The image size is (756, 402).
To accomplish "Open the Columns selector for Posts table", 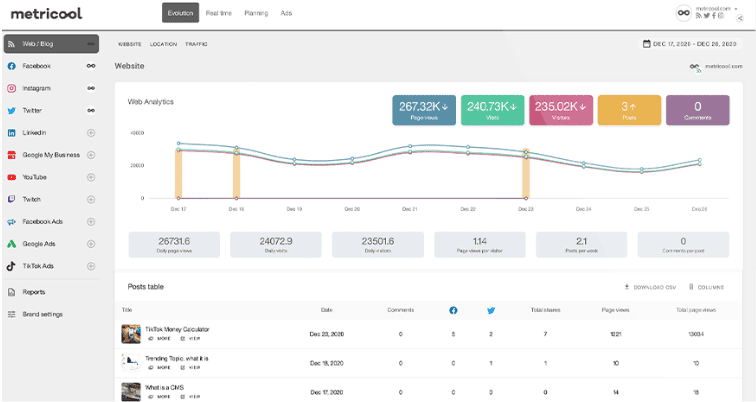I will pyautogui.click(x=705, y=287).
